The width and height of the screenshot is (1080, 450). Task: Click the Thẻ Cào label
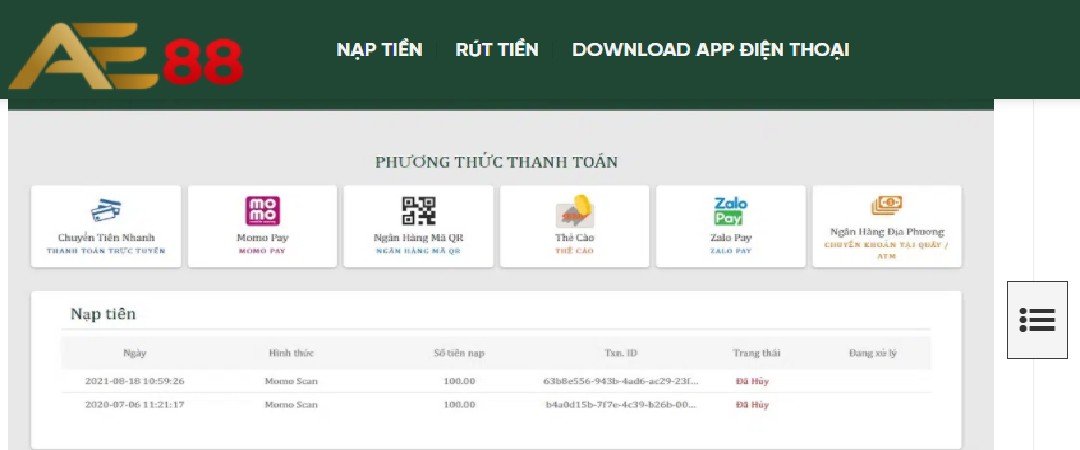[574, 238]
